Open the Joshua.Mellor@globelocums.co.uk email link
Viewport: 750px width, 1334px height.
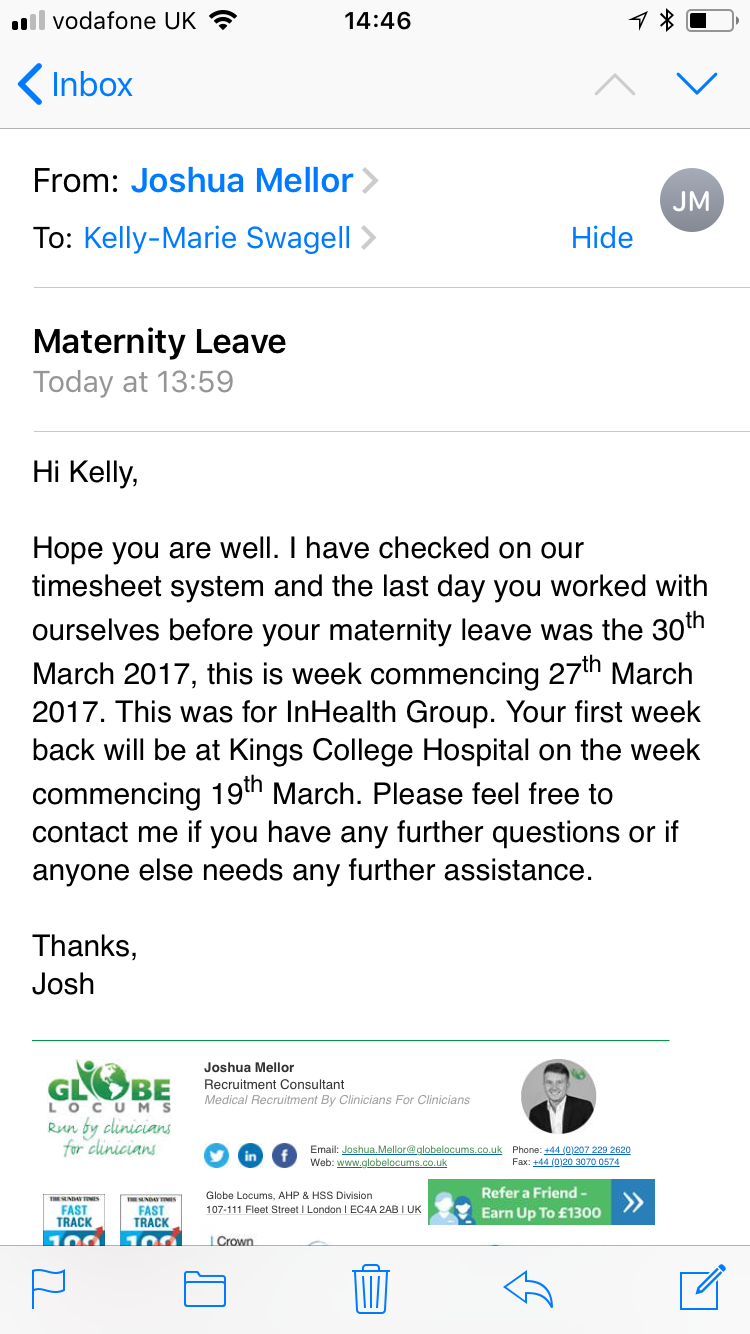[421, 1150]
